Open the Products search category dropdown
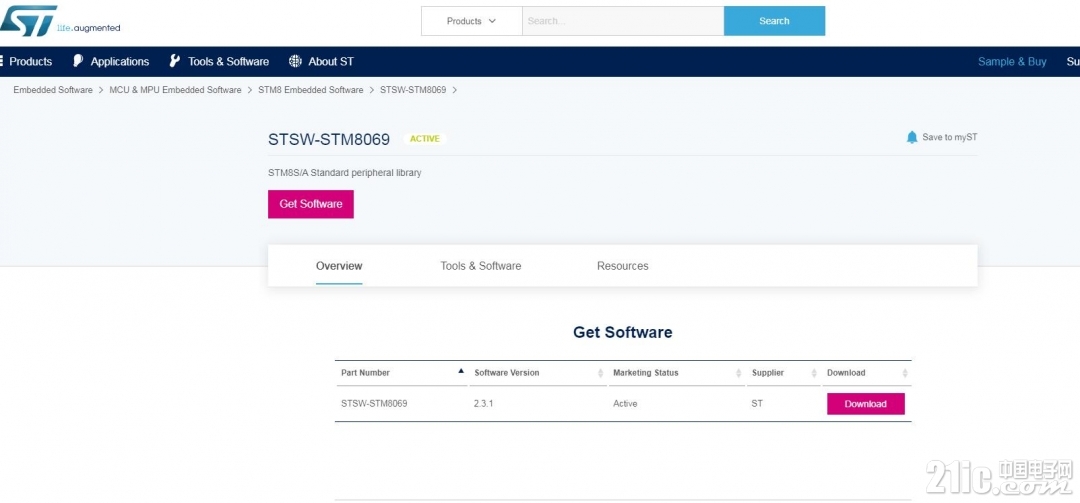This screenshot has width=1080, height=503. [472, 21]
